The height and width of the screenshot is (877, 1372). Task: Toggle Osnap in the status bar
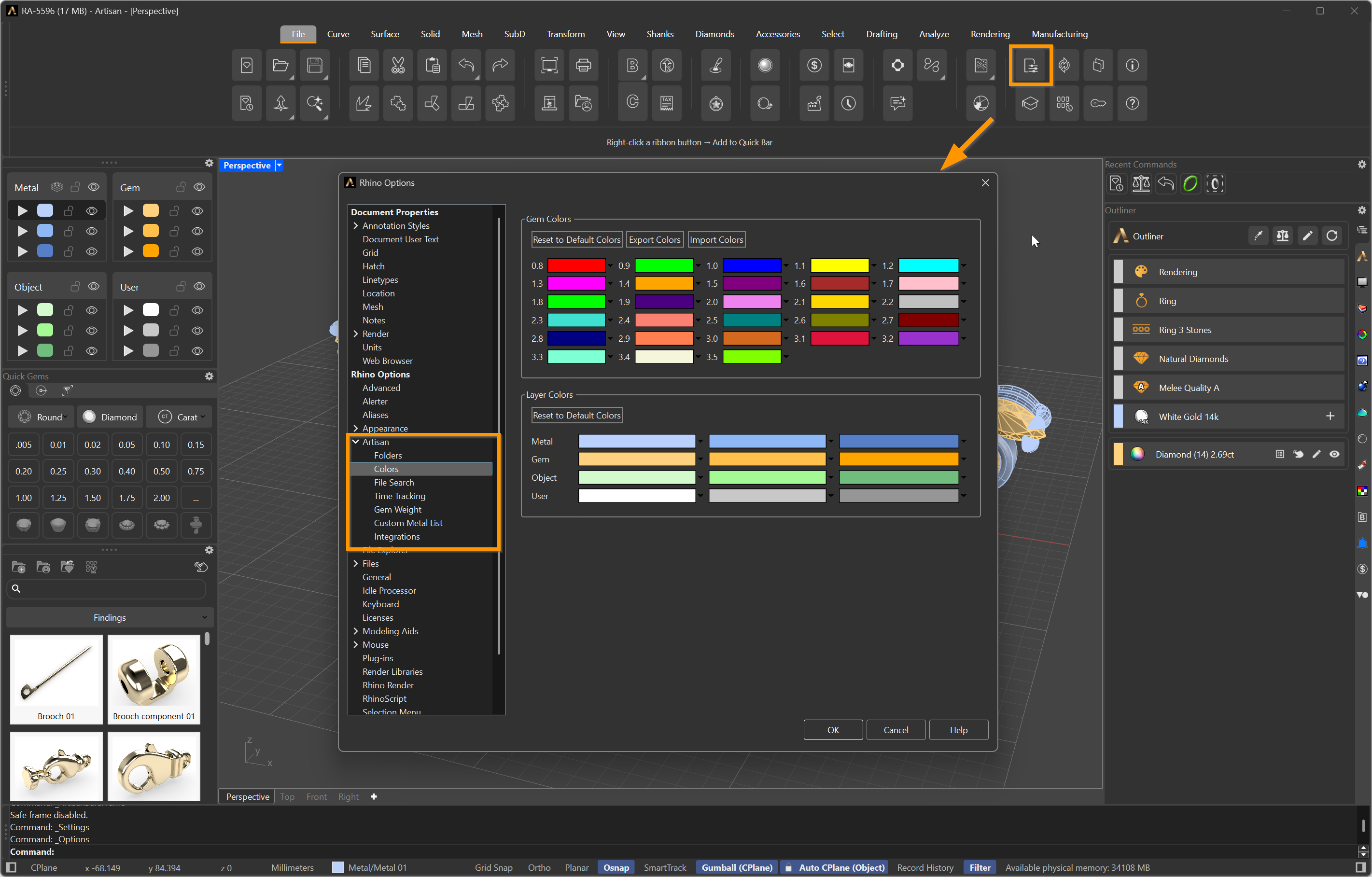[x=616, y=867]
